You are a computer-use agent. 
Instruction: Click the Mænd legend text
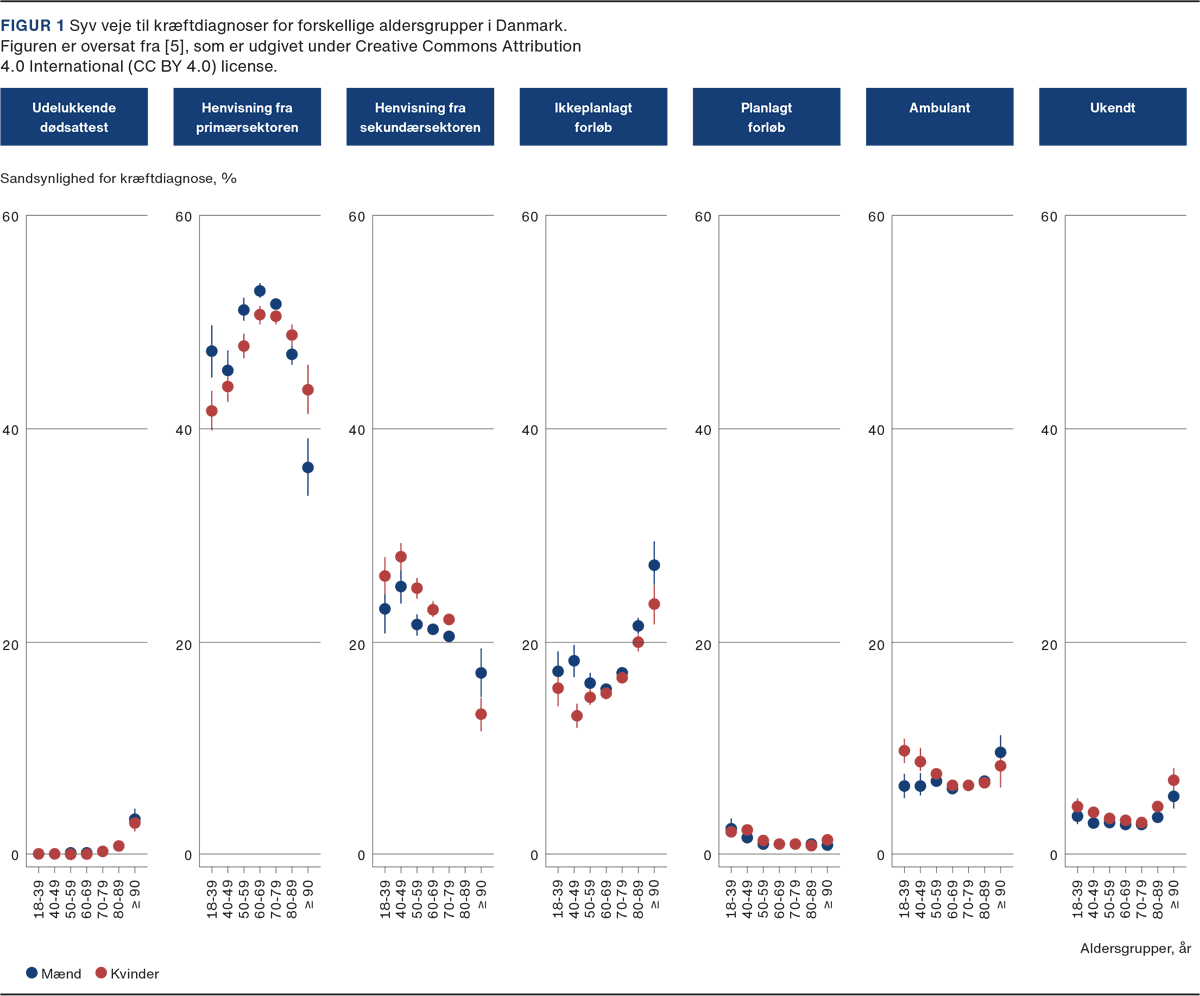pos(62,973)
